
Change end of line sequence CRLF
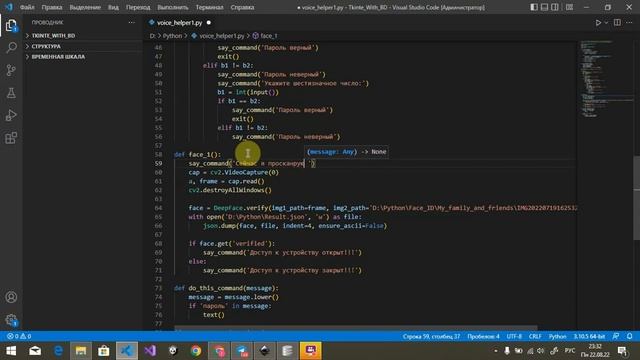click(x=535, y=336)
